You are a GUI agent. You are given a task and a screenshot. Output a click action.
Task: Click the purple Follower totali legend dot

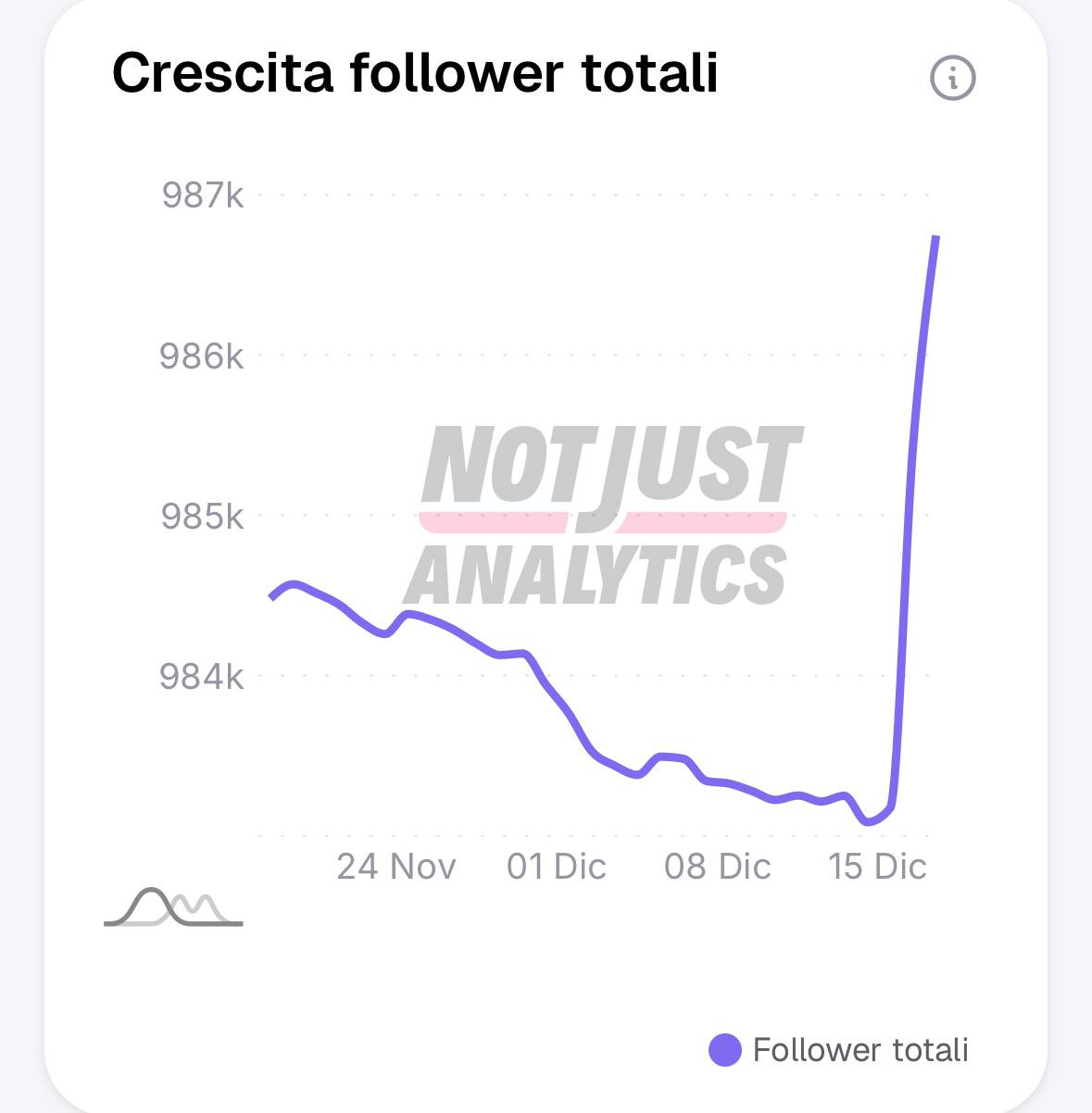tap(724, 1050)
